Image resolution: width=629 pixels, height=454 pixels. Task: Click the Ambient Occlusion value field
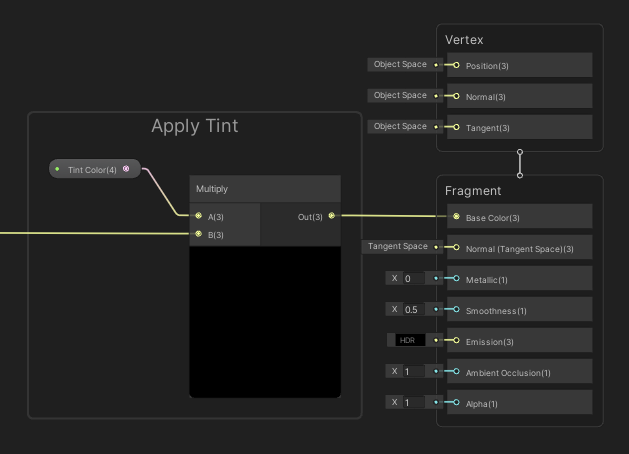click(x=414, y=371)
